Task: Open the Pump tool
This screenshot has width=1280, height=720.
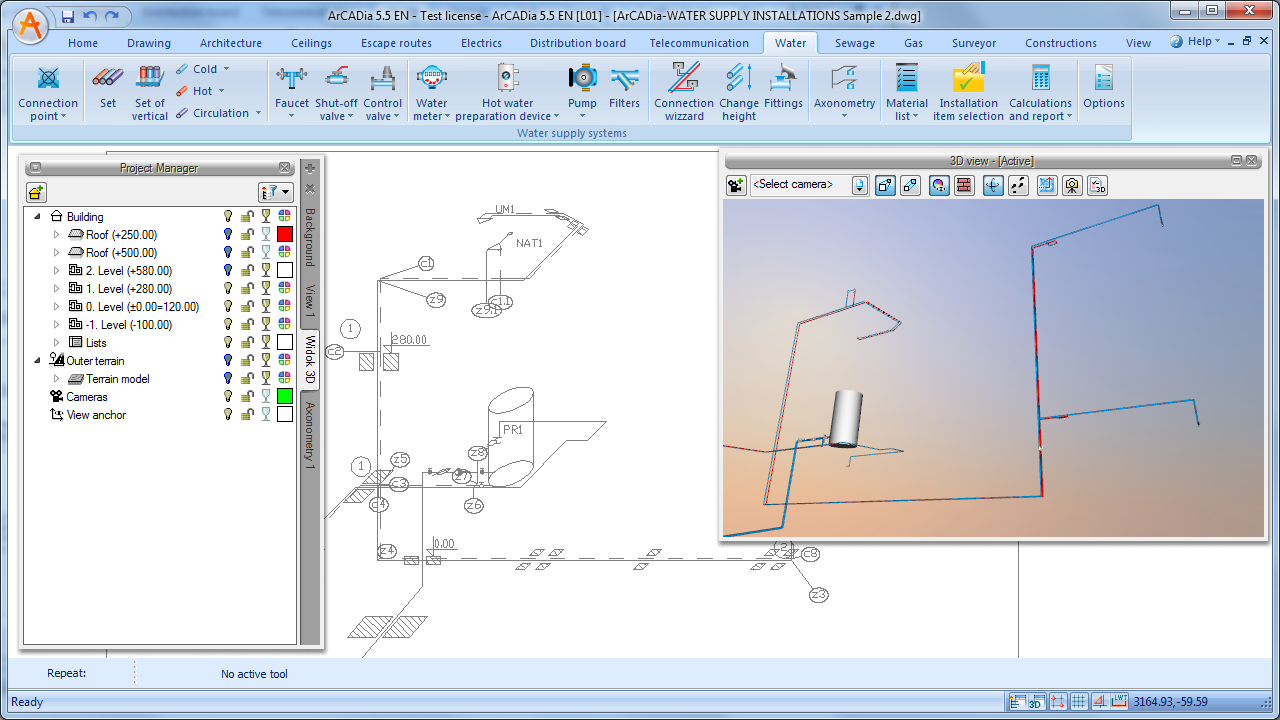Action: 582,80
